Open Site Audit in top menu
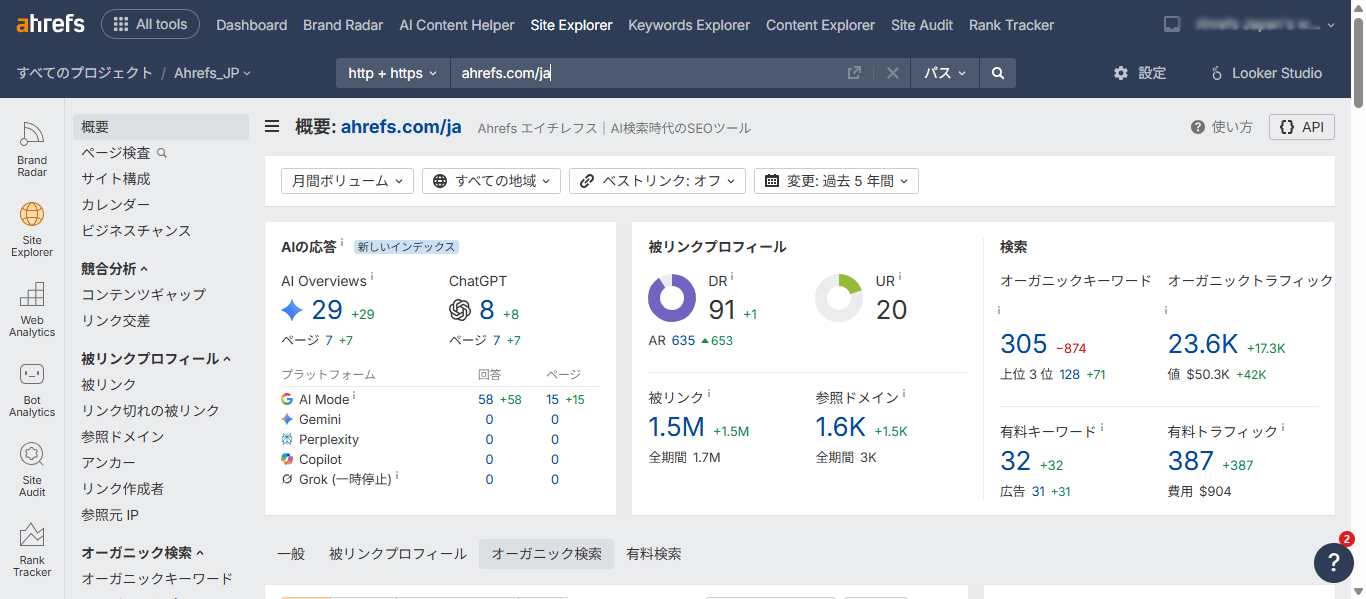 click(x=922, y=25)
